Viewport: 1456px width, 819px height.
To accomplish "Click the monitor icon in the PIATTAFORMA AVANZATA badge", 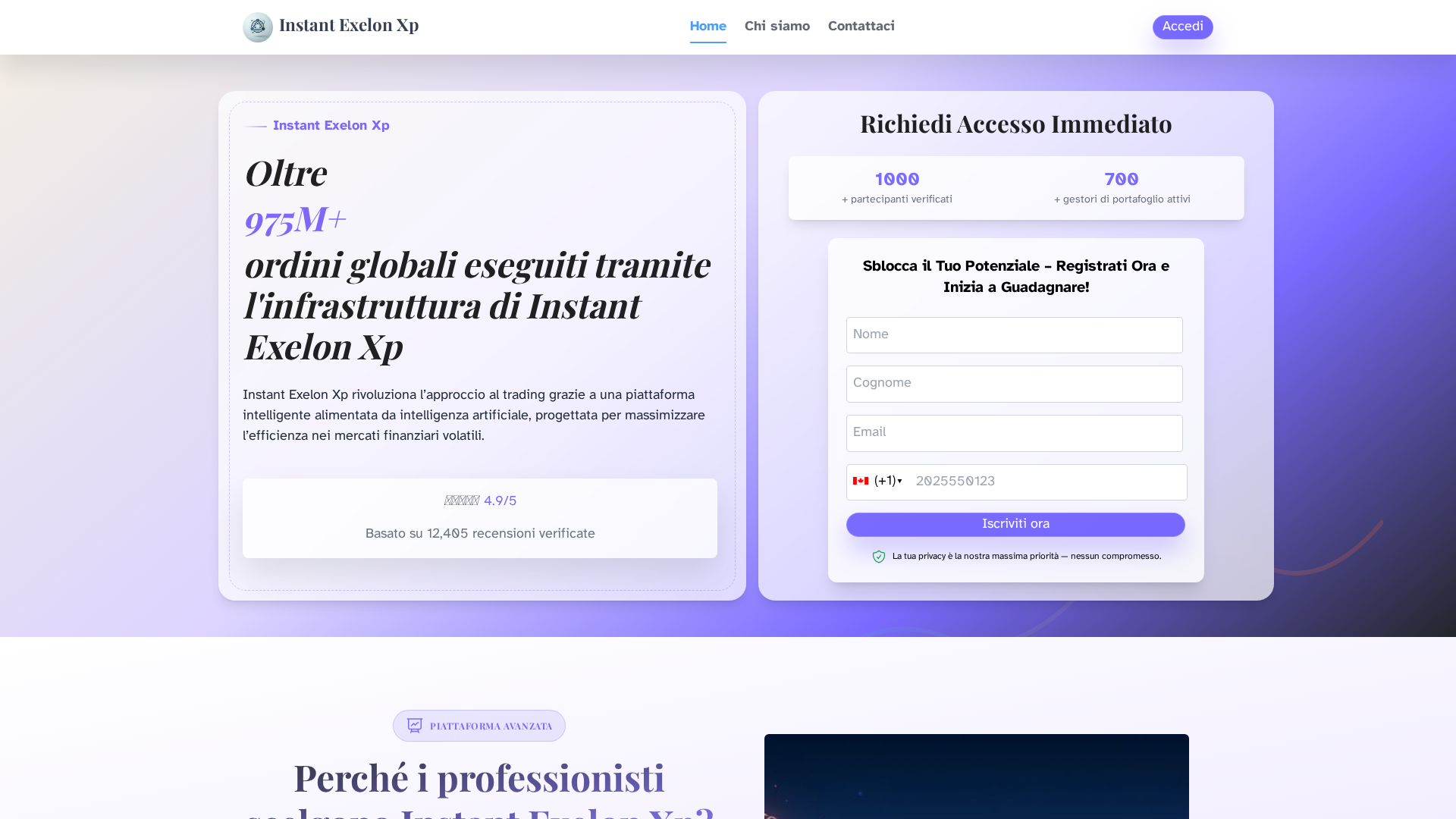I will [414, 726].
